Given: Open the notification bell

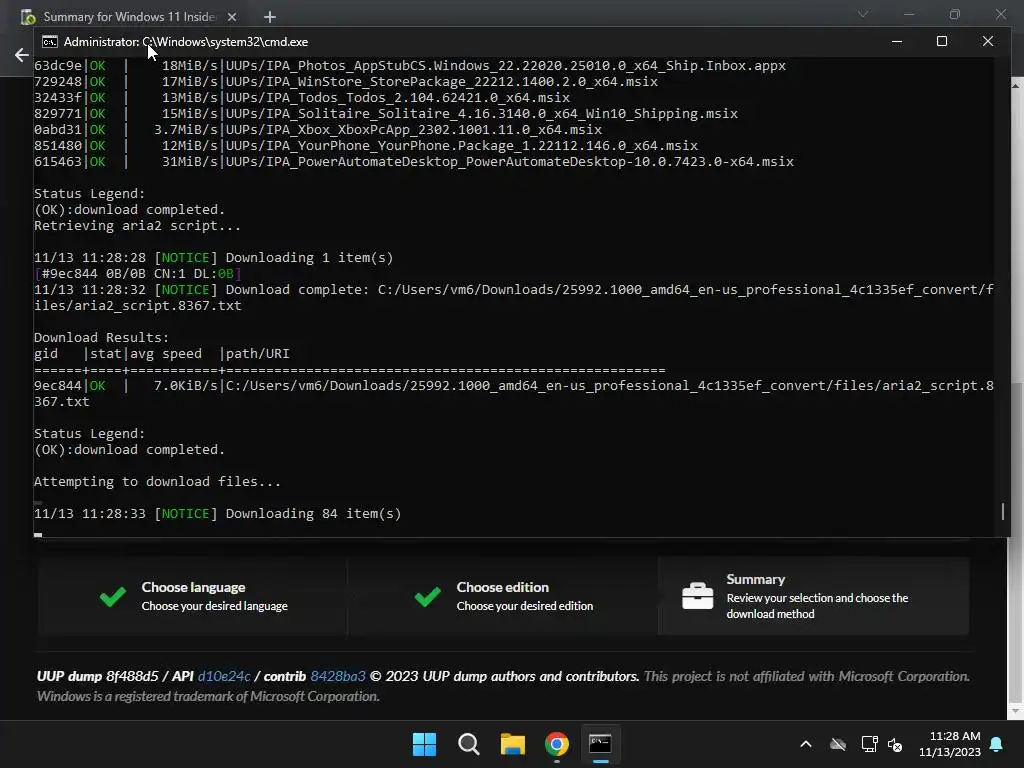Looking at the screenshot, I should pyautogui.click(x=997, y=744).
